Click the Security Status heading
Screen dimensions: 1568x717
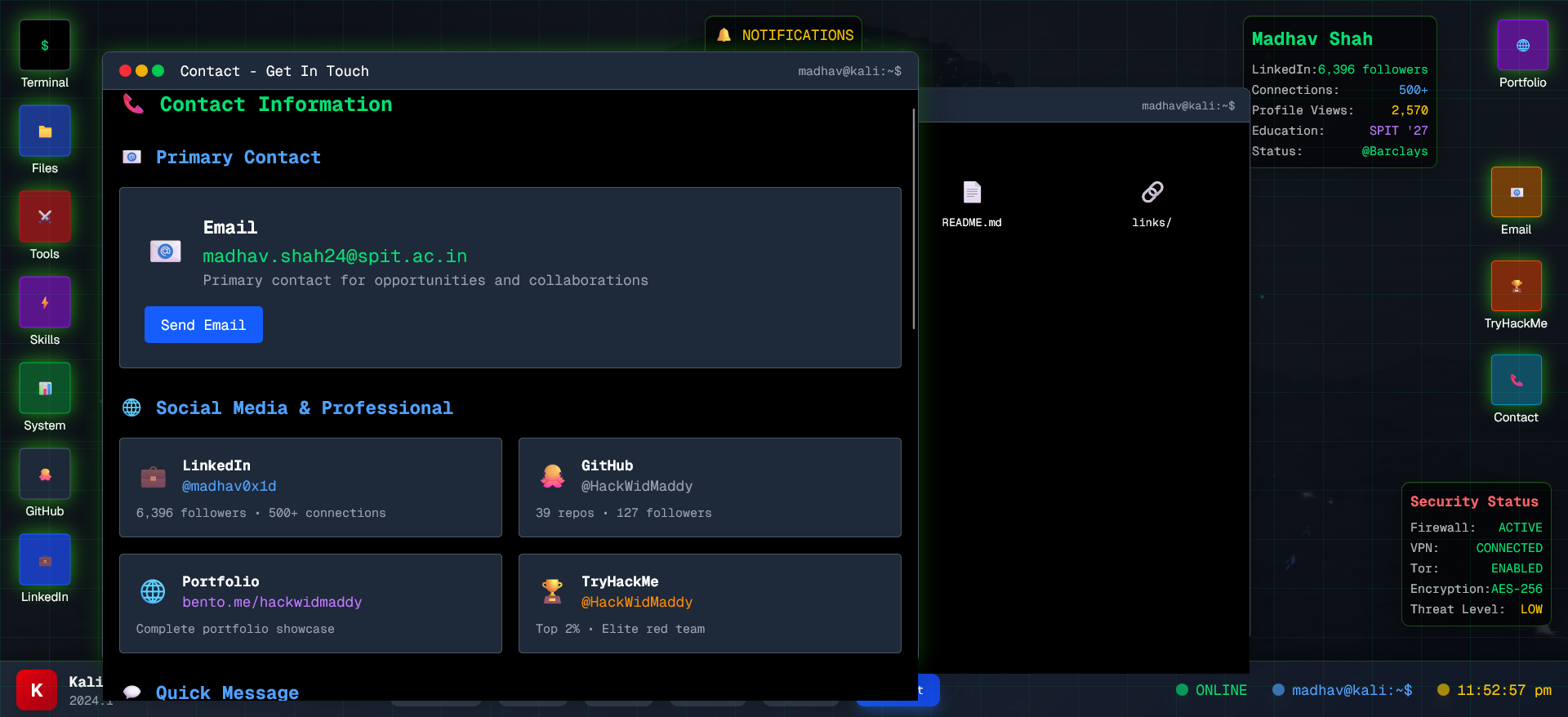[1474, 501]
